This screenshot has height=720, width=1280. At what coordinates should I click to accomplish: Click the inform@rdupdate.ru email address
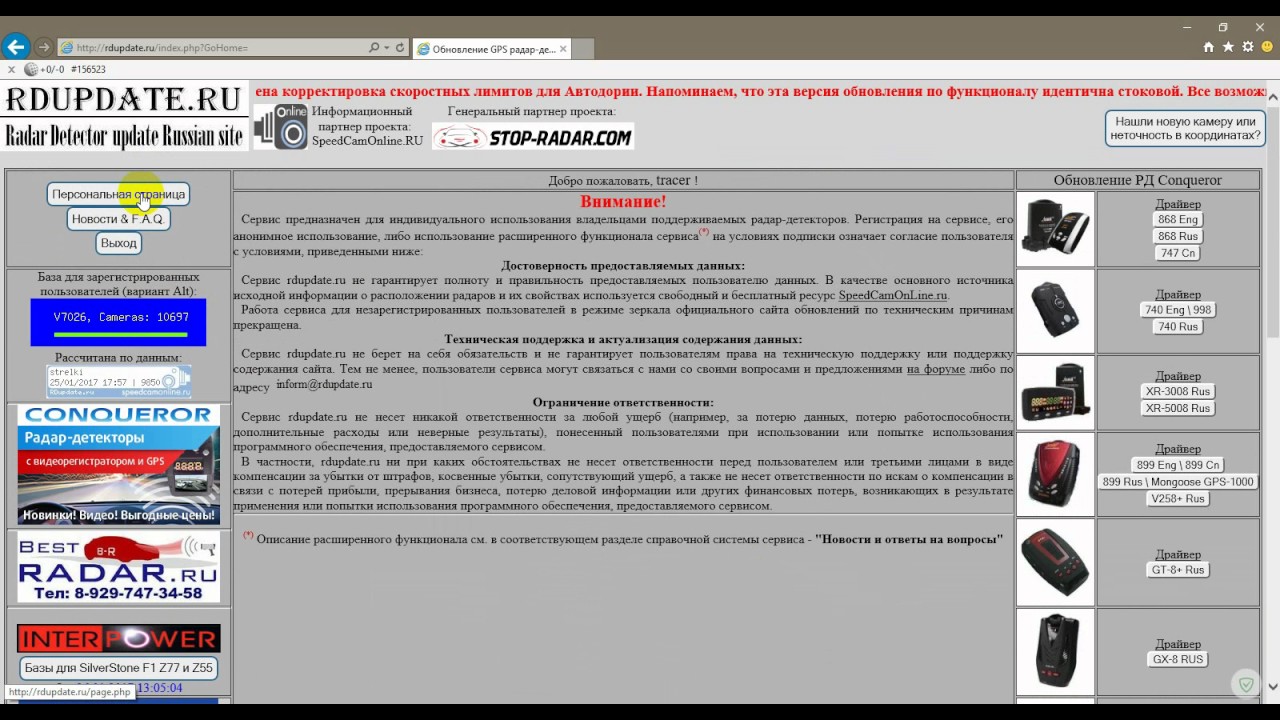point(324,384)
